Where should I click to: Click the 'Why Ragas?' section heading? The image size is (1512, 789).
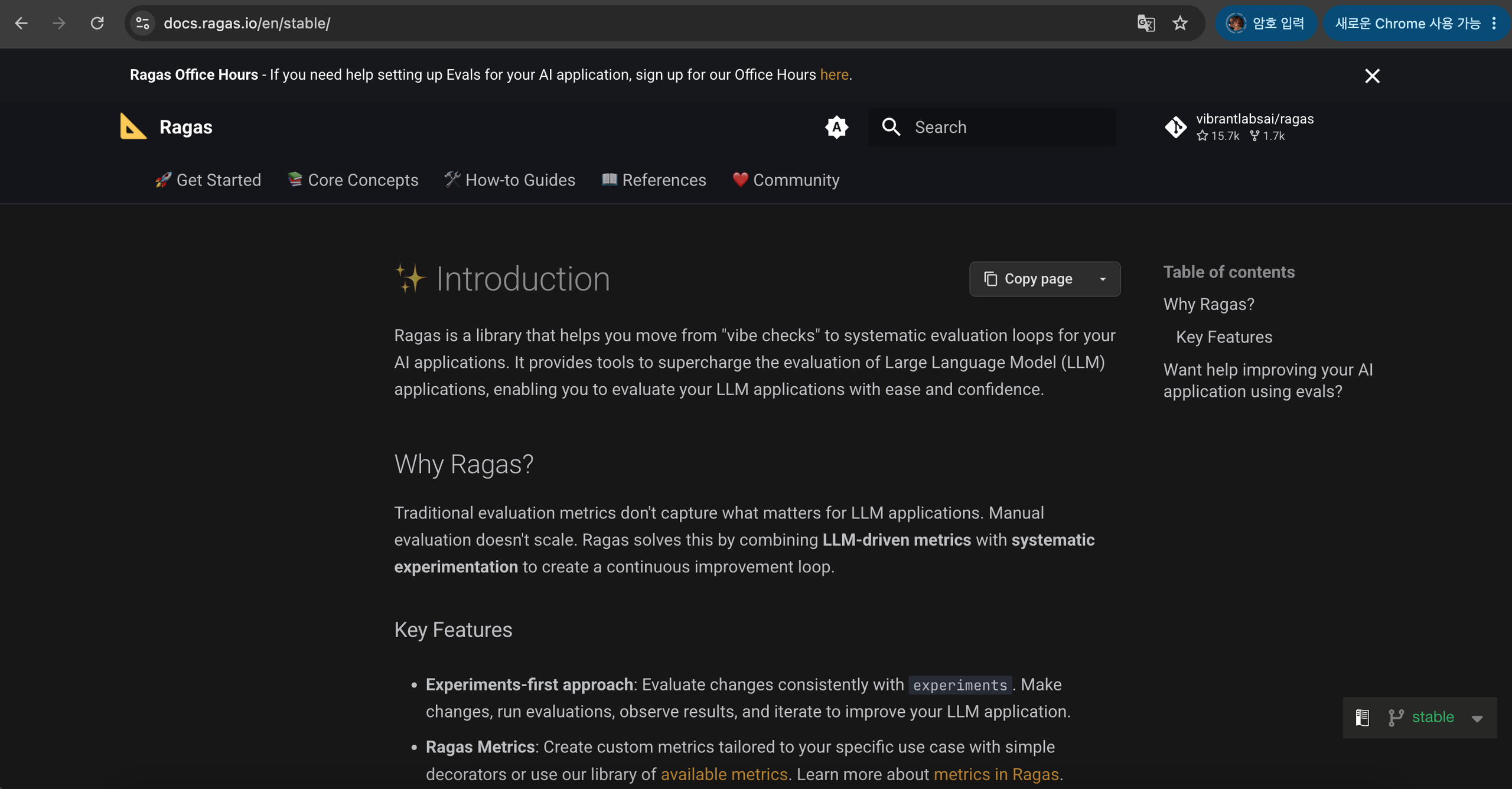tap(464, 464)
